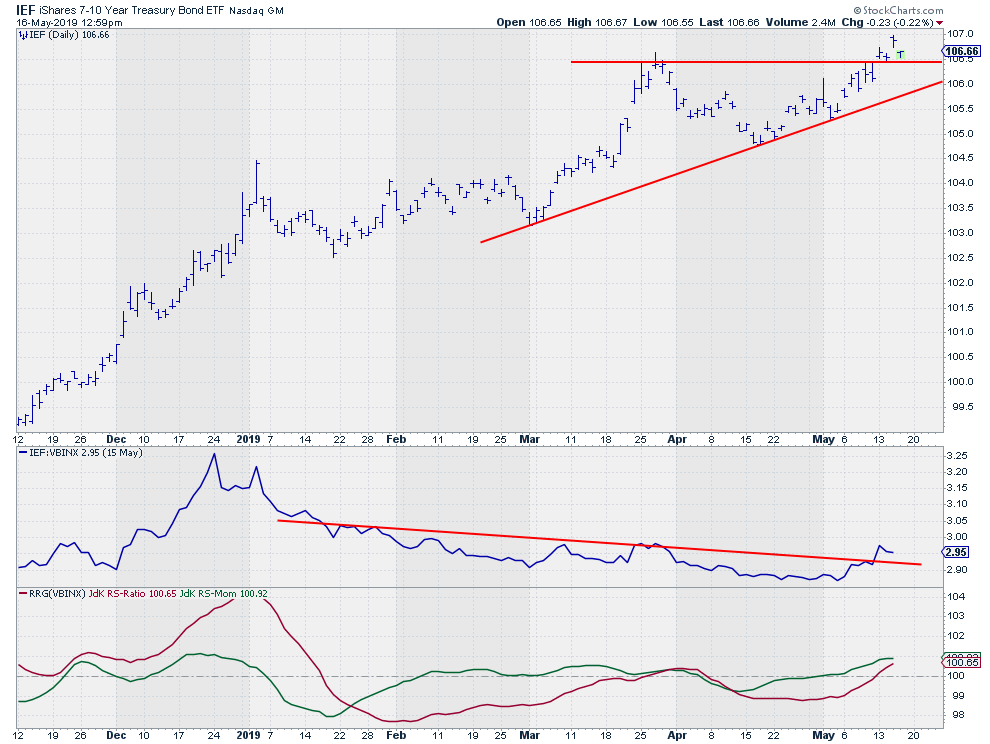Screen dimensions: 990x744
Task: Click the "JdK RS-Mom 100.92" legend text
Action: (x=224, y=594)
